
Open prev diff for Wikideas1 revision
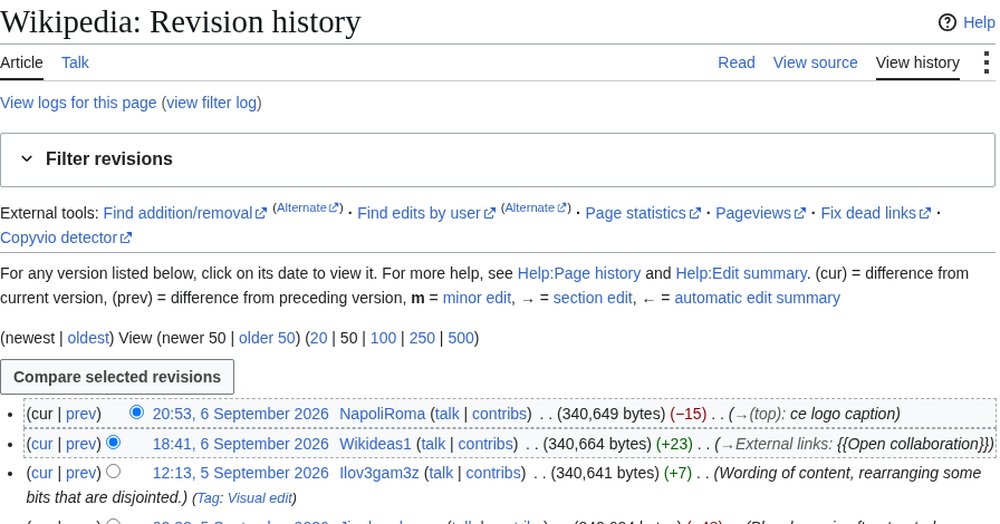(81, 444)
